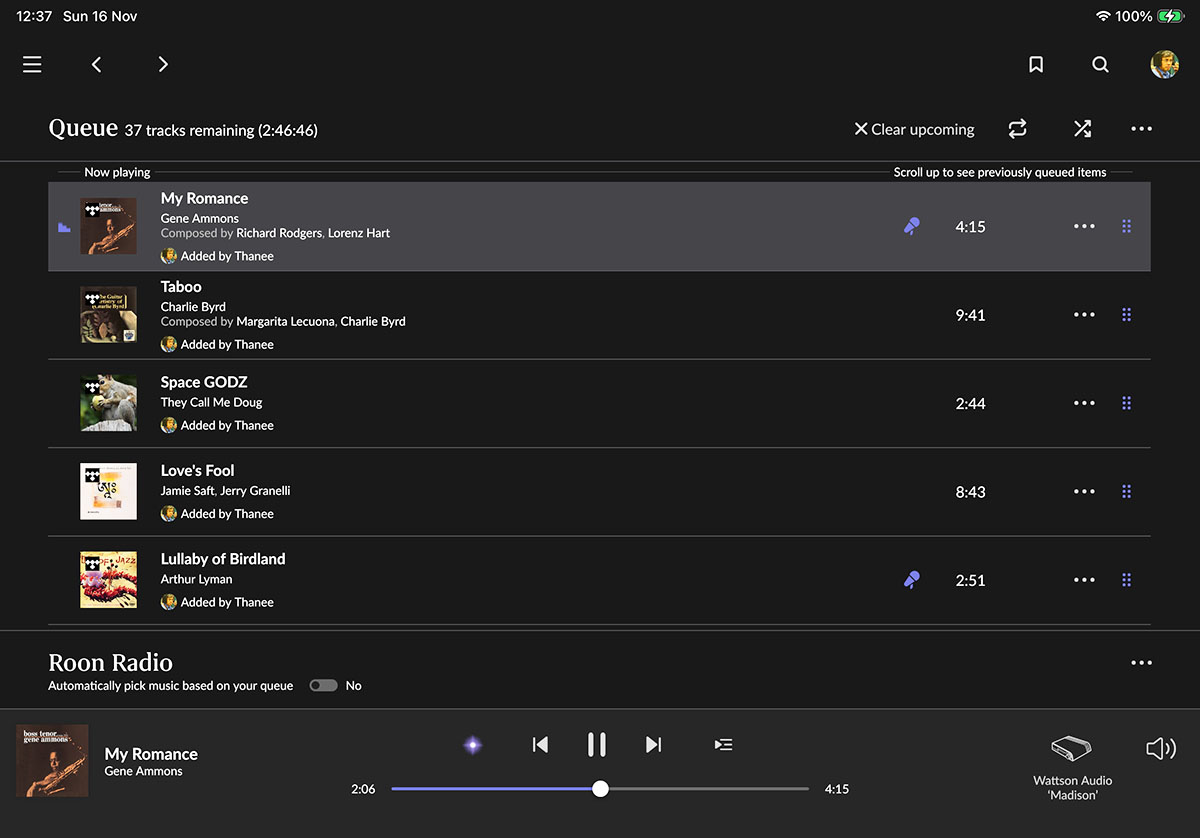Open more options for My Romance row
Viewport: 1200px width, 838px height.
coord(1084,227)
